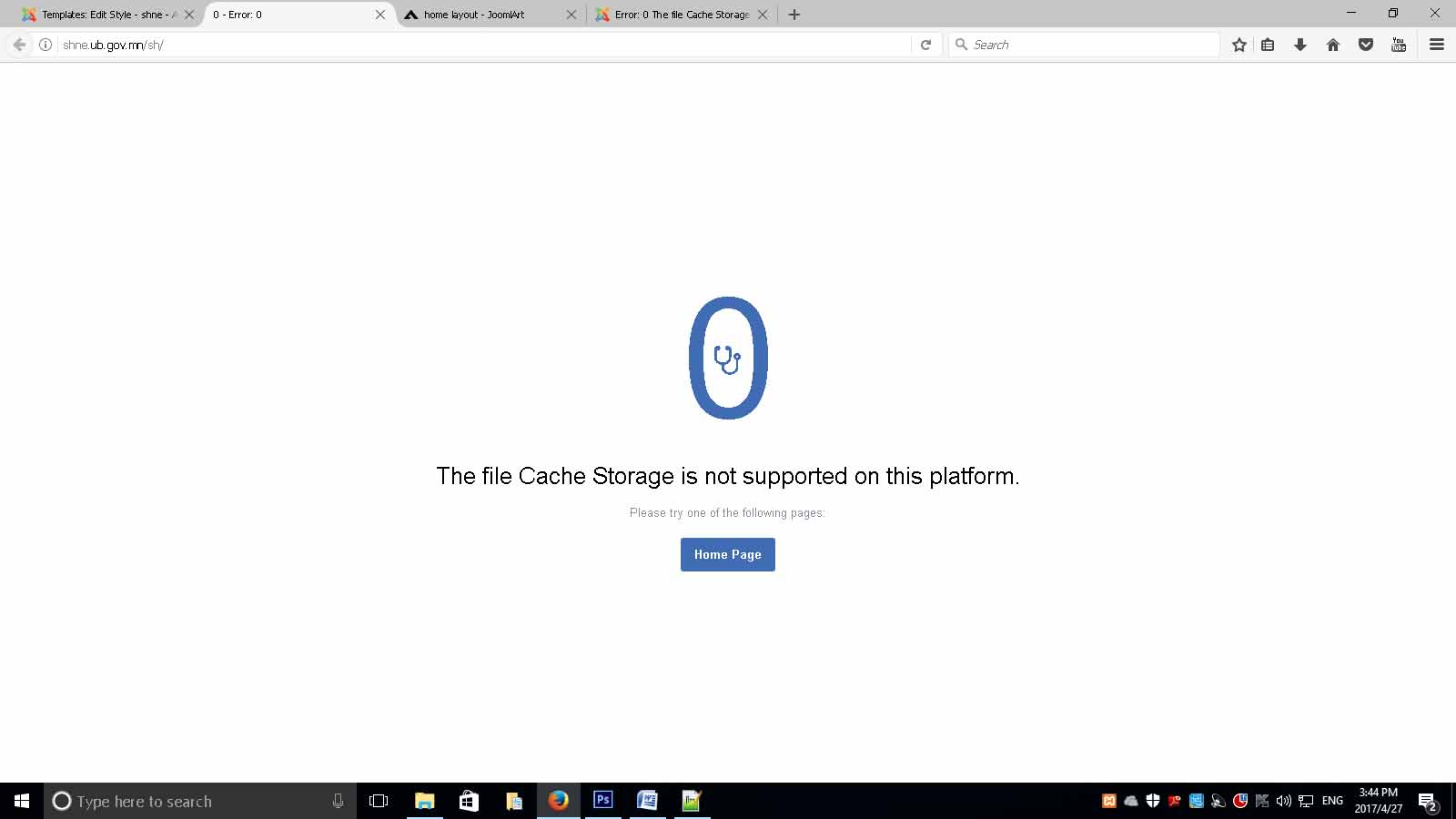Open the Error: 0 Cache Storage tab
The image size is (1456, 819).
point(681,15)
